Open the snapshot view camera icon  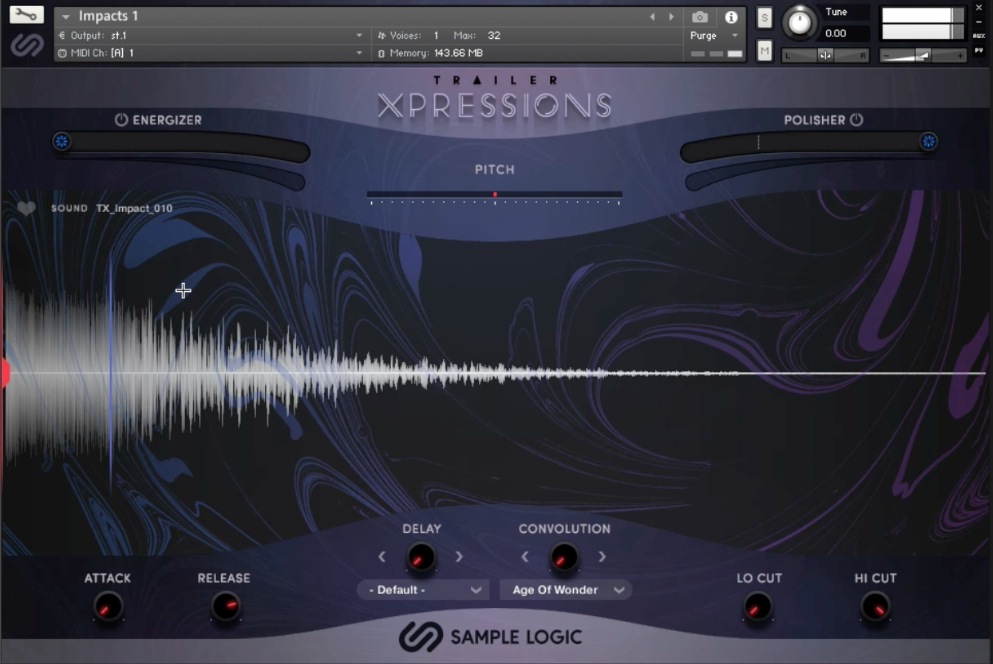point(700,17)
